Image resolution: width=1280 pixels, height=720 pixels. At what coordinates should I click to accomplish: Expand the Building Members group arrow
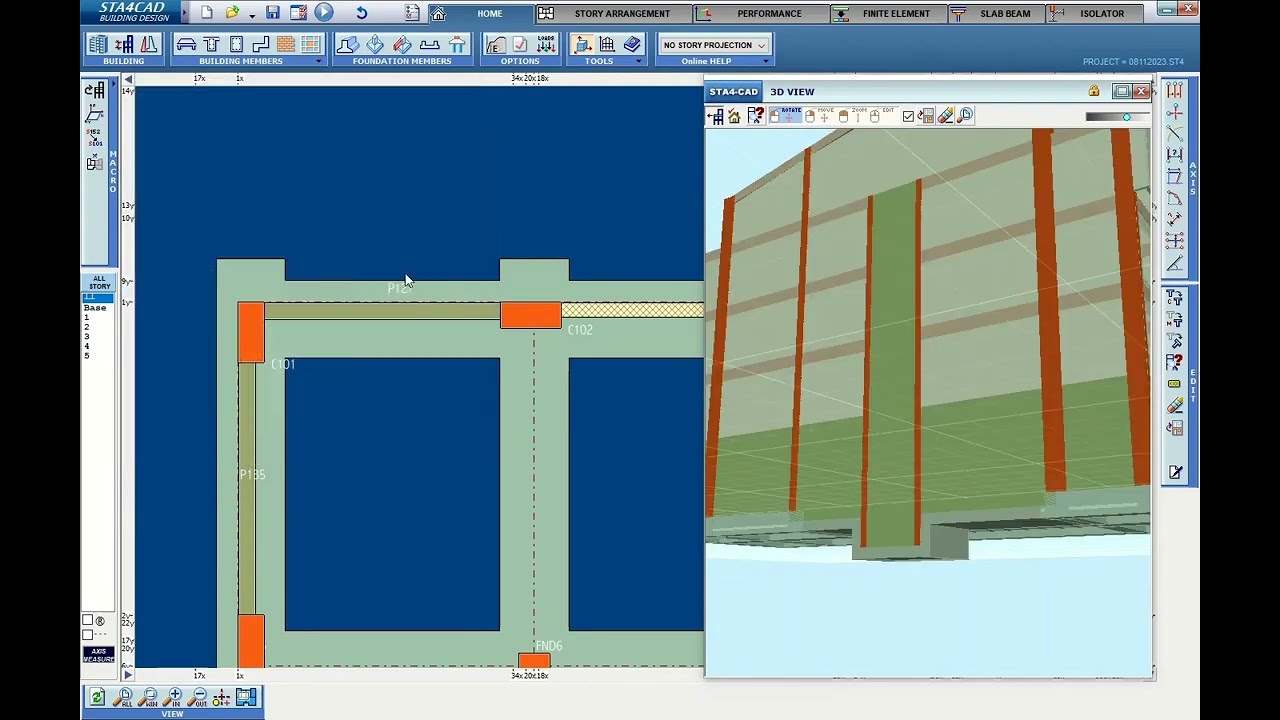point(319,62)
